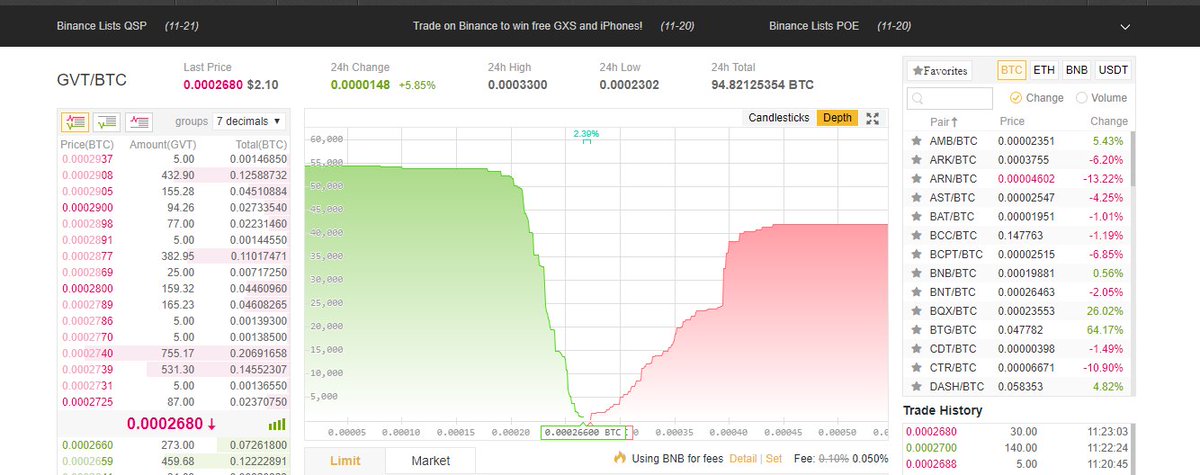
Task: Click the trade history 0.0002688 row
Action: pyautogui.click(x=1019, y=465)
